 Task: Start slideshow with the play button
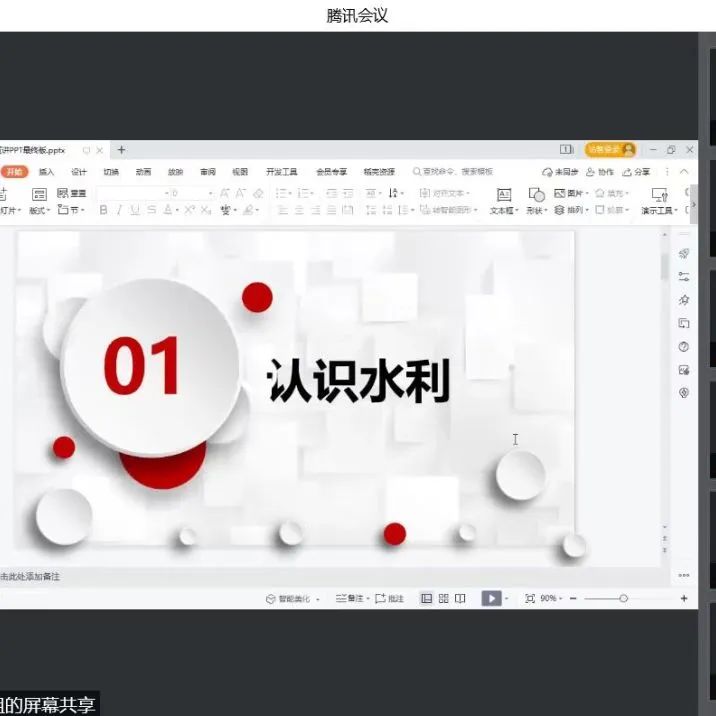coord(490,598)
